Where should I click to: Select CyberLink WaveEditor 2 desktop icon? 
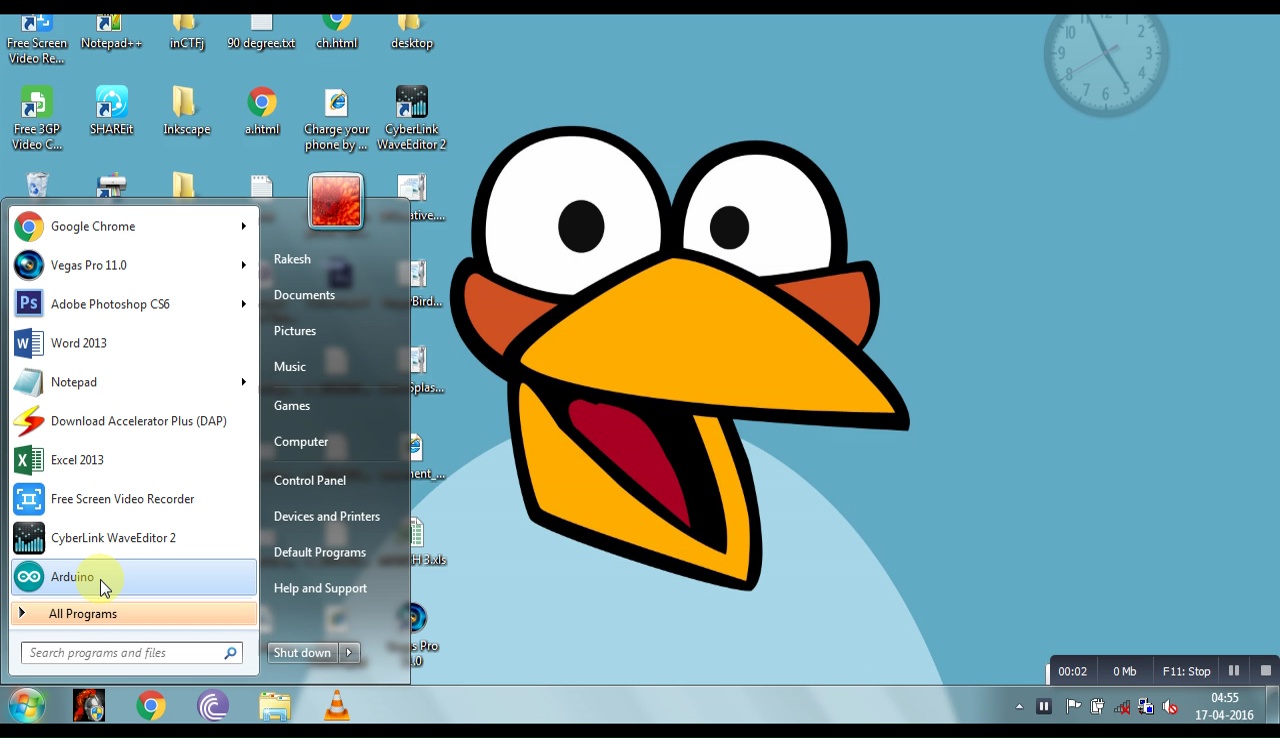(411, 119)
